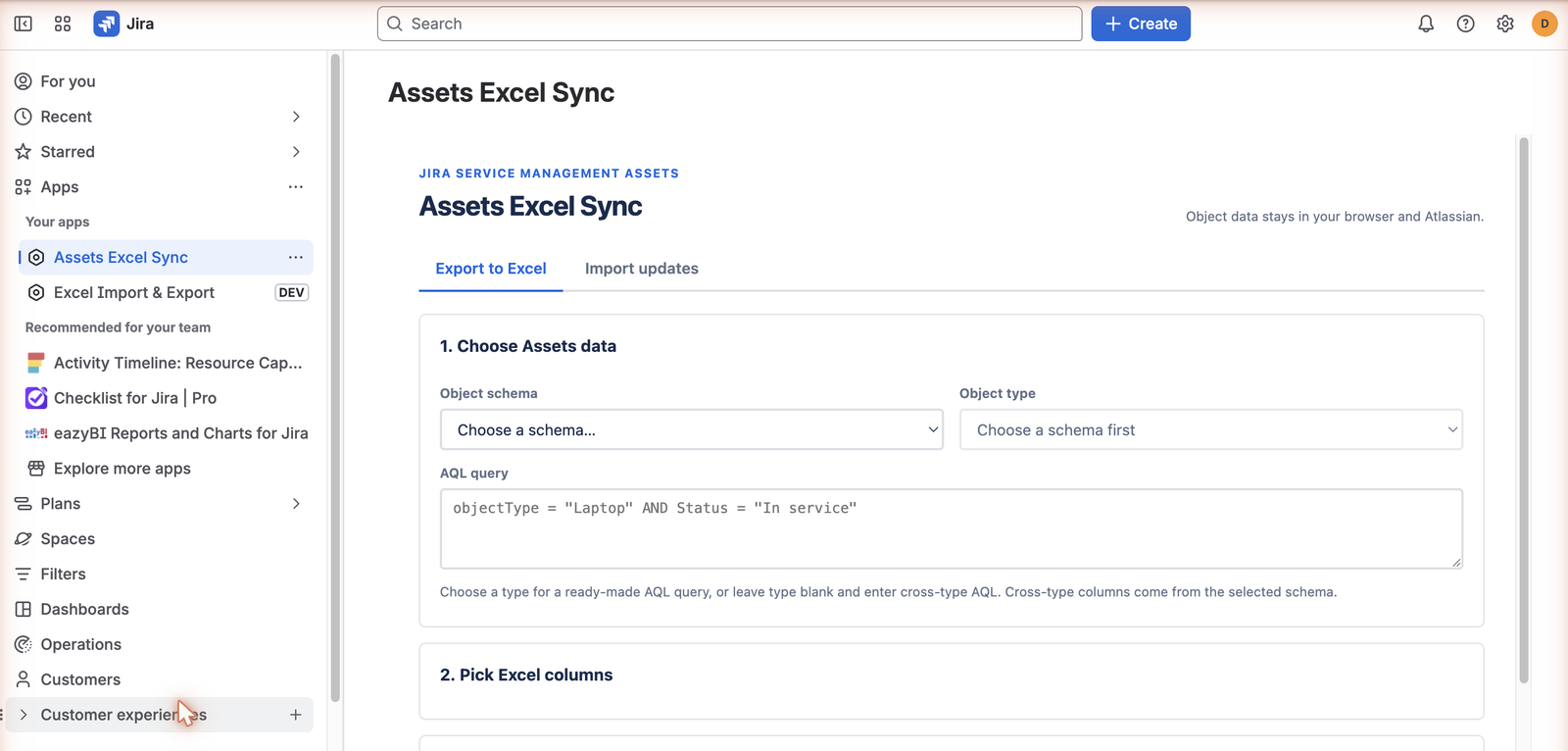Viewport: 1568px width, 751px height.
Task: Click the Recent clock icon
Action: [x=24, y=117]
